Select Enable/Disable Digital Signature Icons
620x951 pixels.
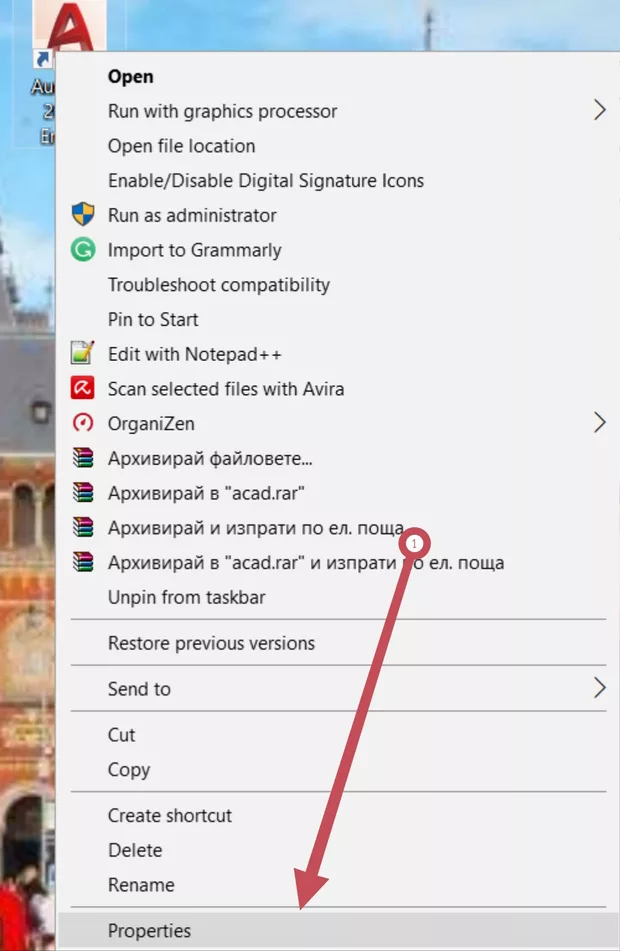[x=266, y=181]
